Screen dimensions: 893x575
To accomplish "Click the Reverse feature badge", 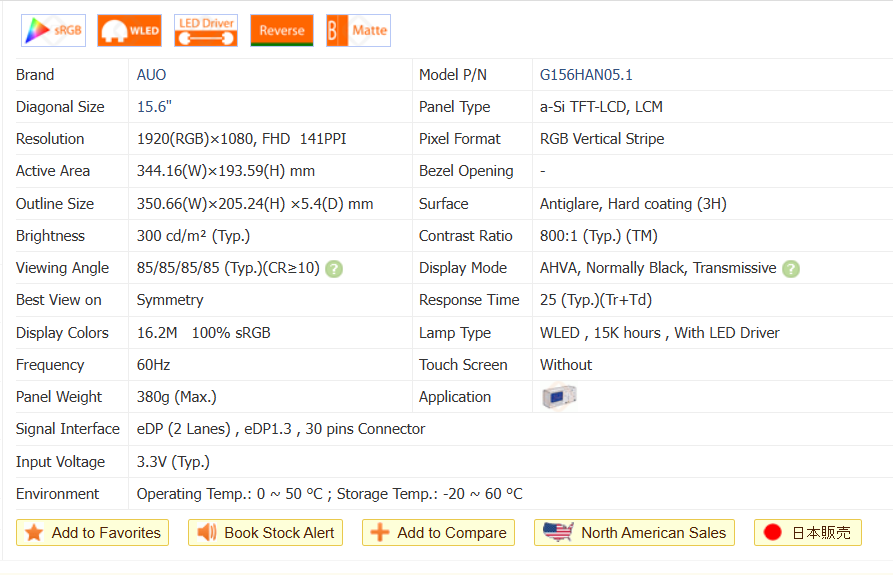I will [x=281, y=30].
